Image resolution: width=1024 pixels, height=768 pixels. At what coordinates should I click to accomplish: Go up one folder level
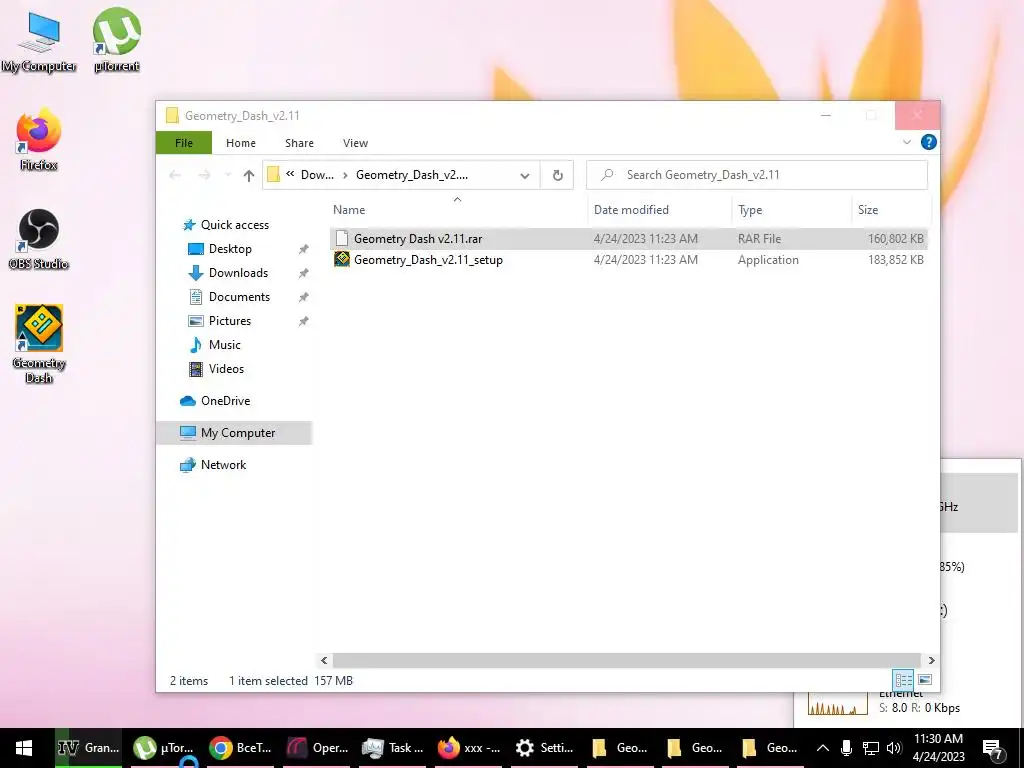pos(248,175)
